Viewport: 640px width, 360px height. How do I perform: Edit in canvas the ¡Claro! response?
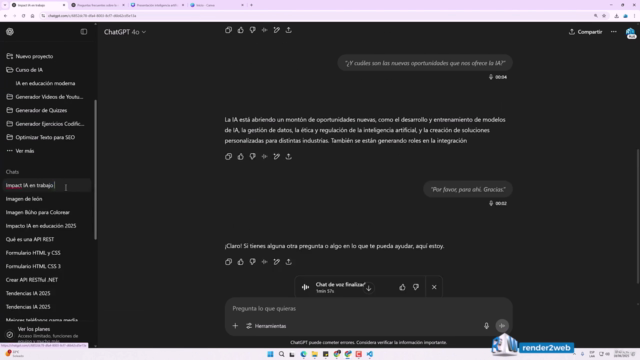pos(277,262)
